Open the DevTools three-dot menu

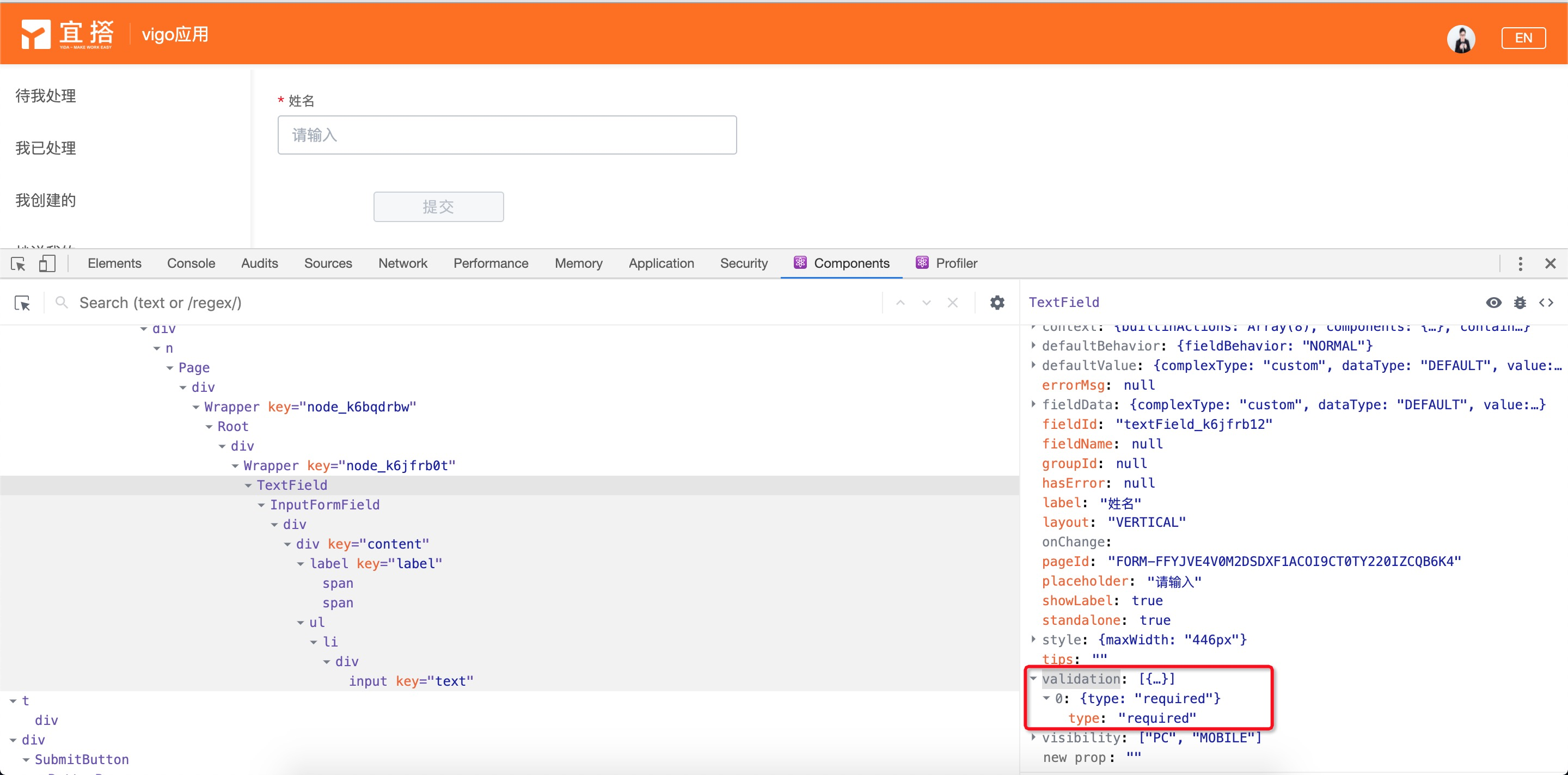pyautogui.click(x=1520, y=263)
